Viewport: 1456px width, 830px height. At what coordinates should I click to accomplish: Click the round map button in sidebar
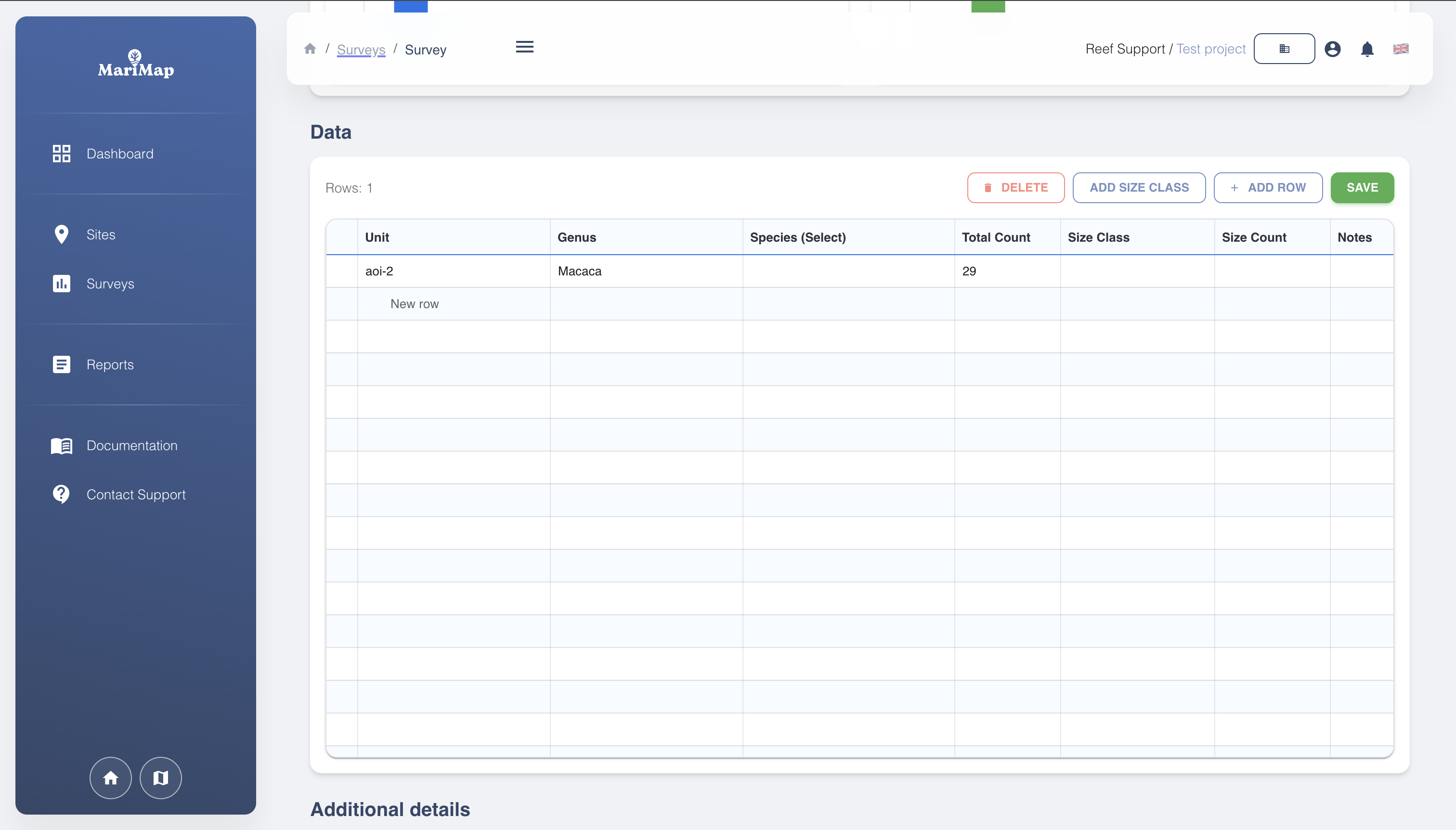tap(161, 778)
